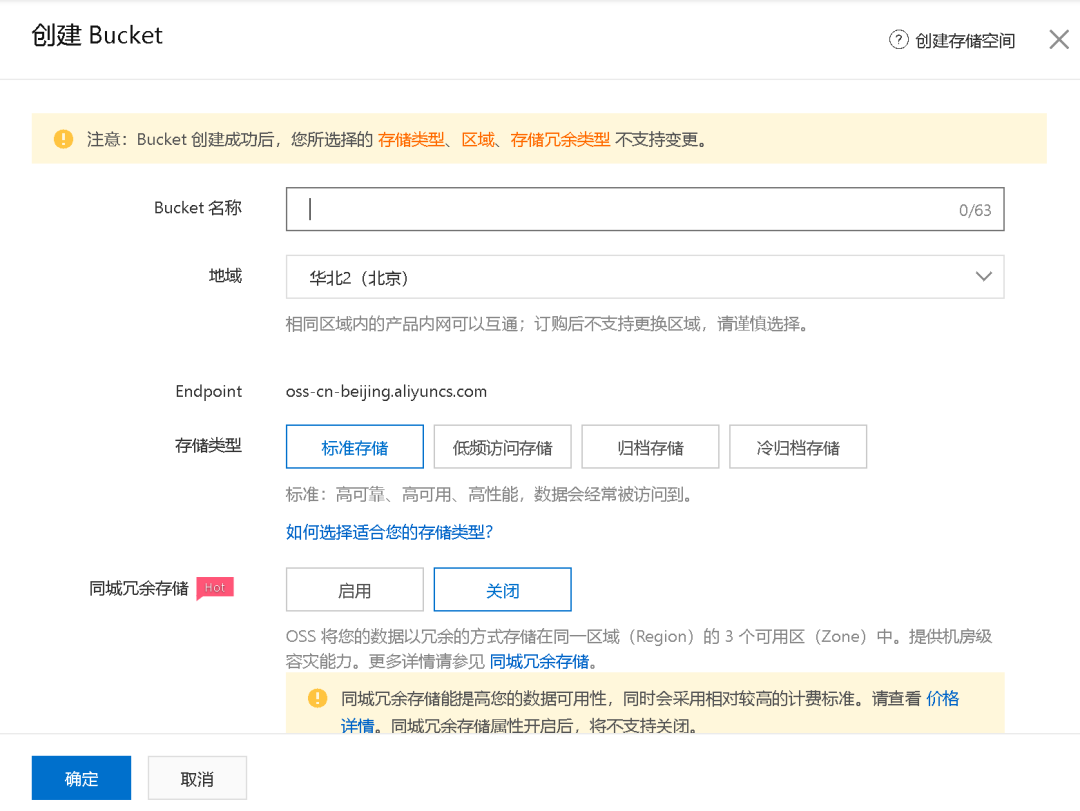Select 标准存储 storage type
The width and height of the screenshot is (1080, 811).
pos(355,447)
